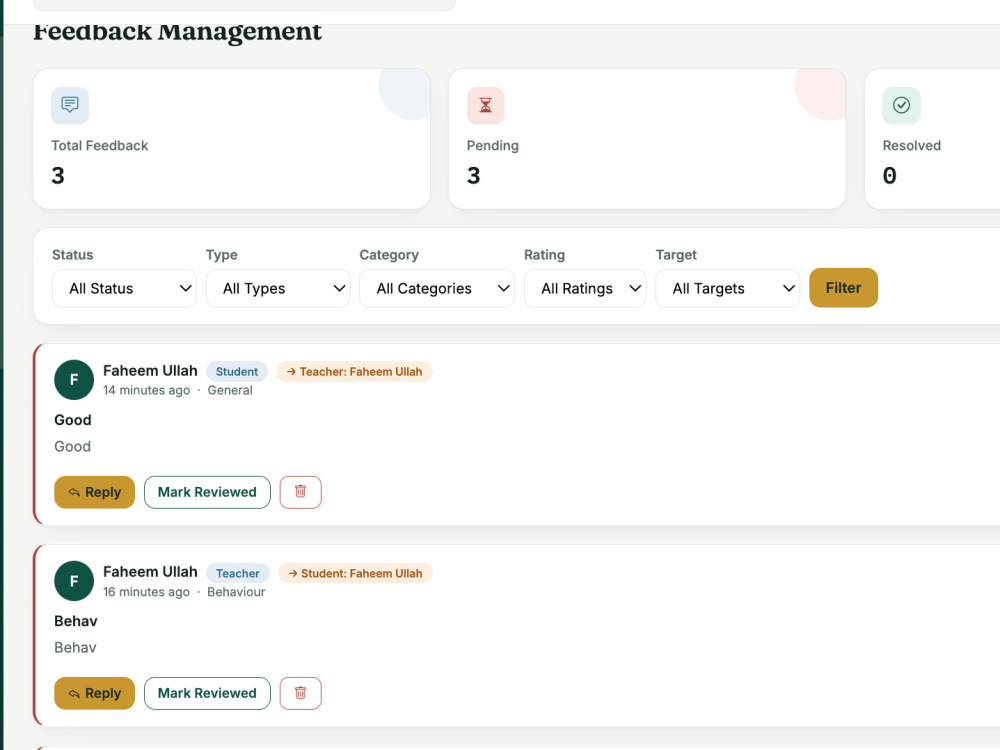The image size is (1000, 750).
Task: Click the Total Feedback chat bubble icon
Action: pos(70,105)
